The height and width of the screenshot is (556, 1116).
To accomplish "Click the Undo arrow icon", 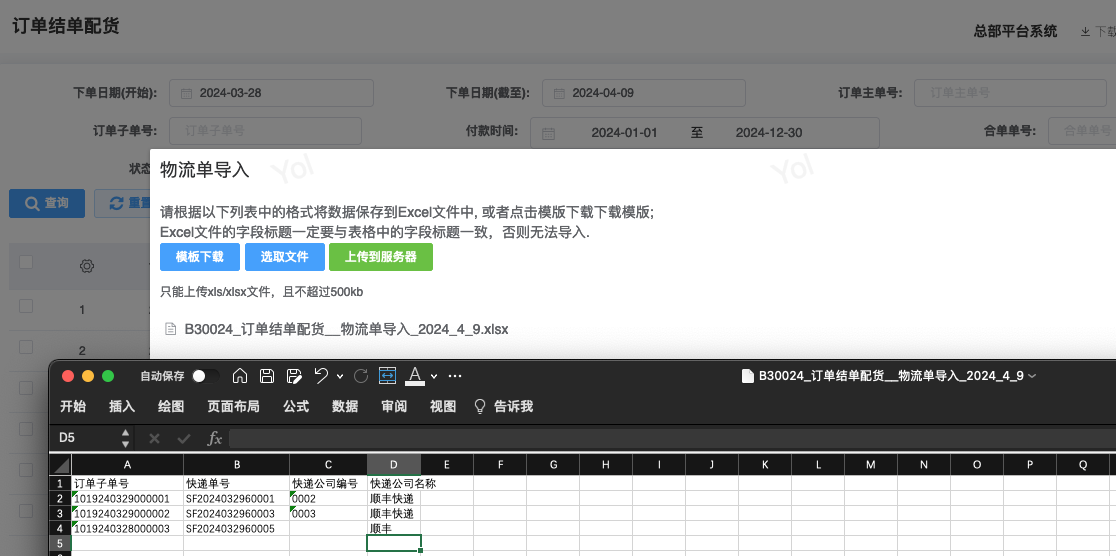I will [321, 376].
